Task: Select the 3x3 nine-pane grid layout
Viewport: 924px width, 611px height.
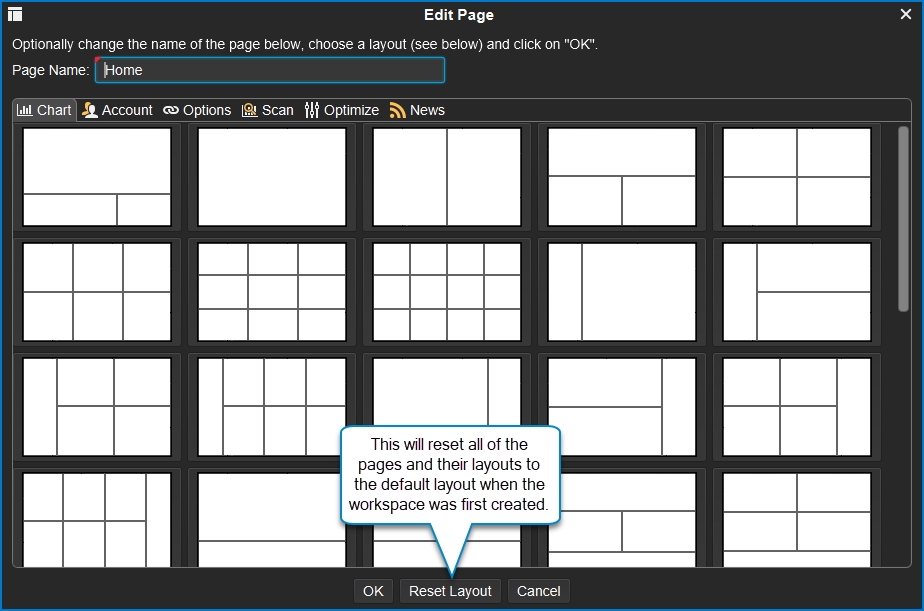Action: (x=272, y=292)
